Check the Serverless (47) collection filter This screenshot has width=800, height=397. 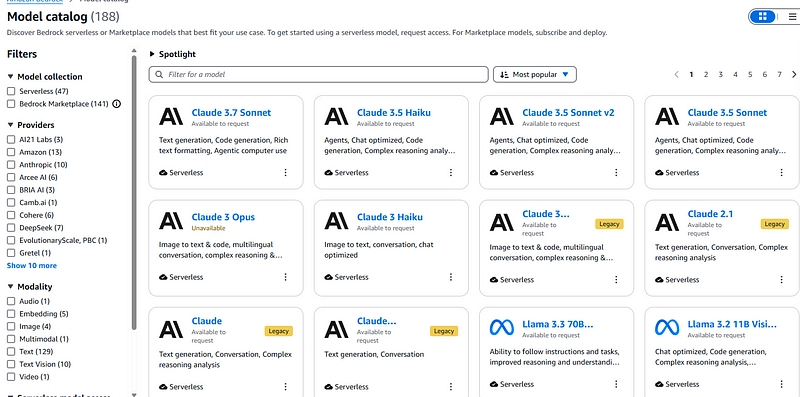[11, 91]
